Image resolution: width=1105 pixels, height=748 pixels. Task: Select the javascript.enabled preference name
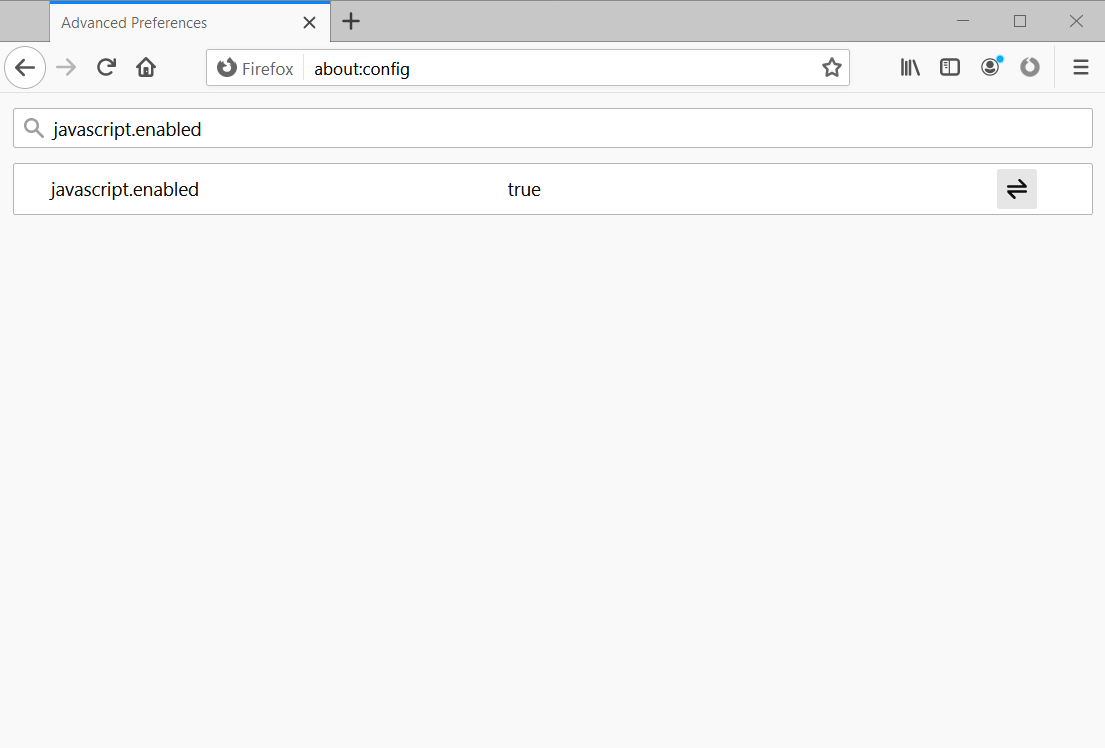coord(125,190)
